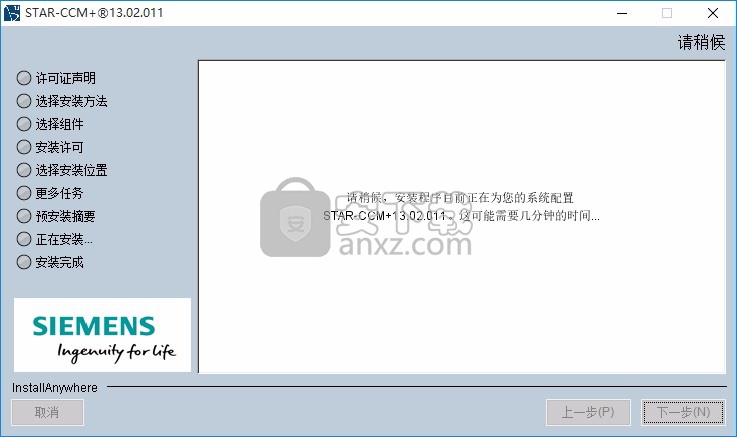Select the 选择安装方法 step label
The width and height of the screenshot is (737, 437).
pyautogui.click(x=71, y=101)
